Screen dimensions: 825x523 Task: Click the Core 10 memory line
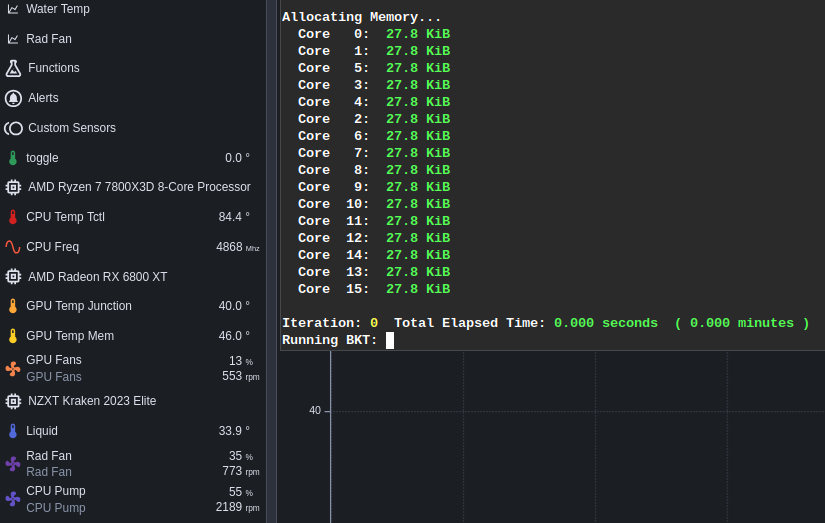374,204
